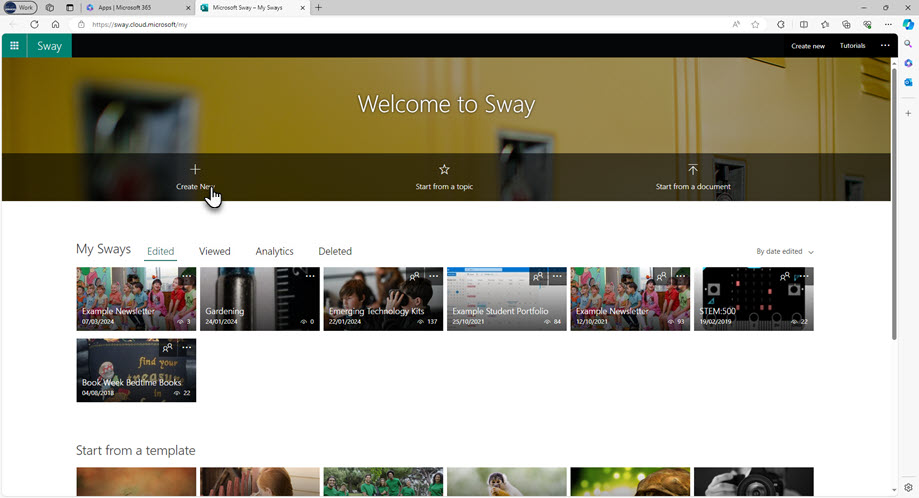Click share icon on Book Week Bedtime Books card
Viewport: 919px width, 498px height.
pos(168,347)
